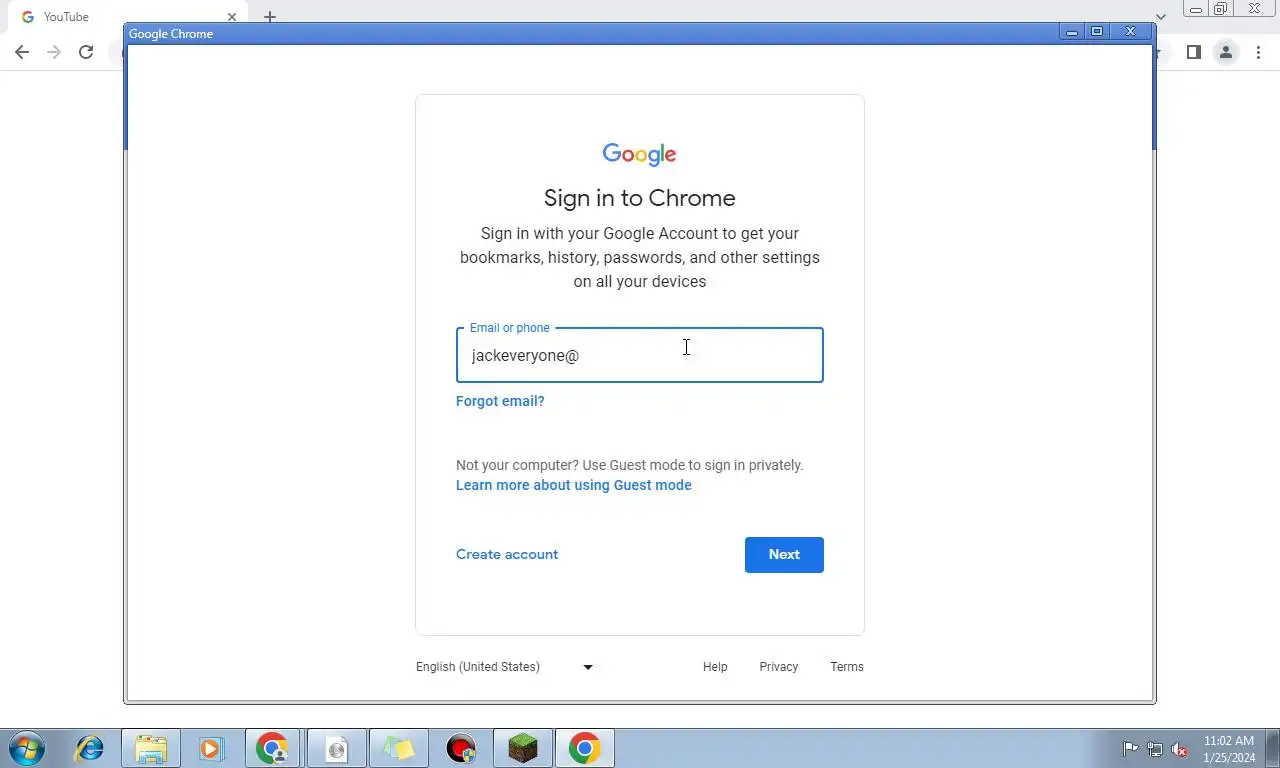Open Learn more about using Guest mode

tap(574, 485)
